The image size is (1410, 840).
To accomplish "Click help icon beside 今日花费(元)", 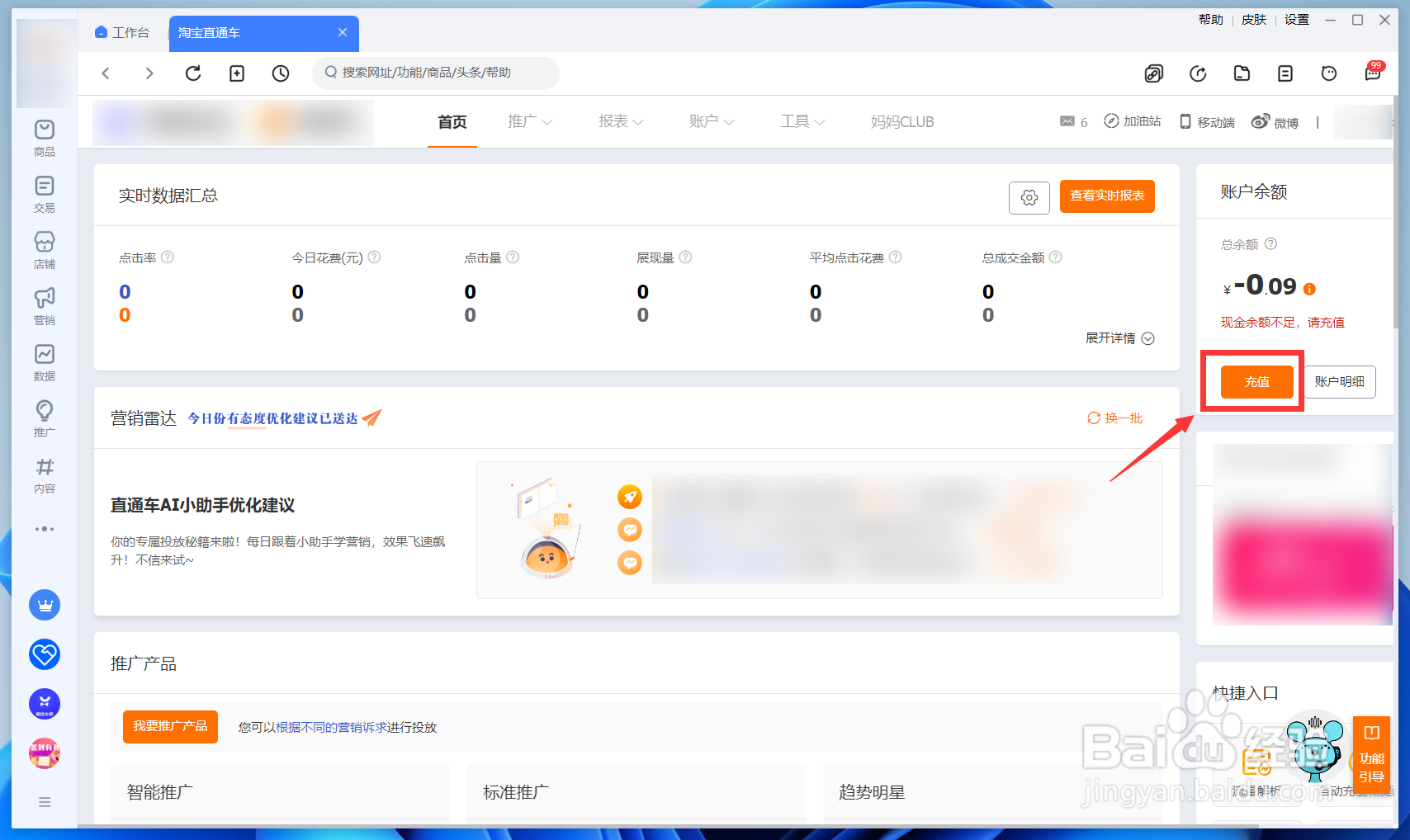I will [x=374, y=257].
